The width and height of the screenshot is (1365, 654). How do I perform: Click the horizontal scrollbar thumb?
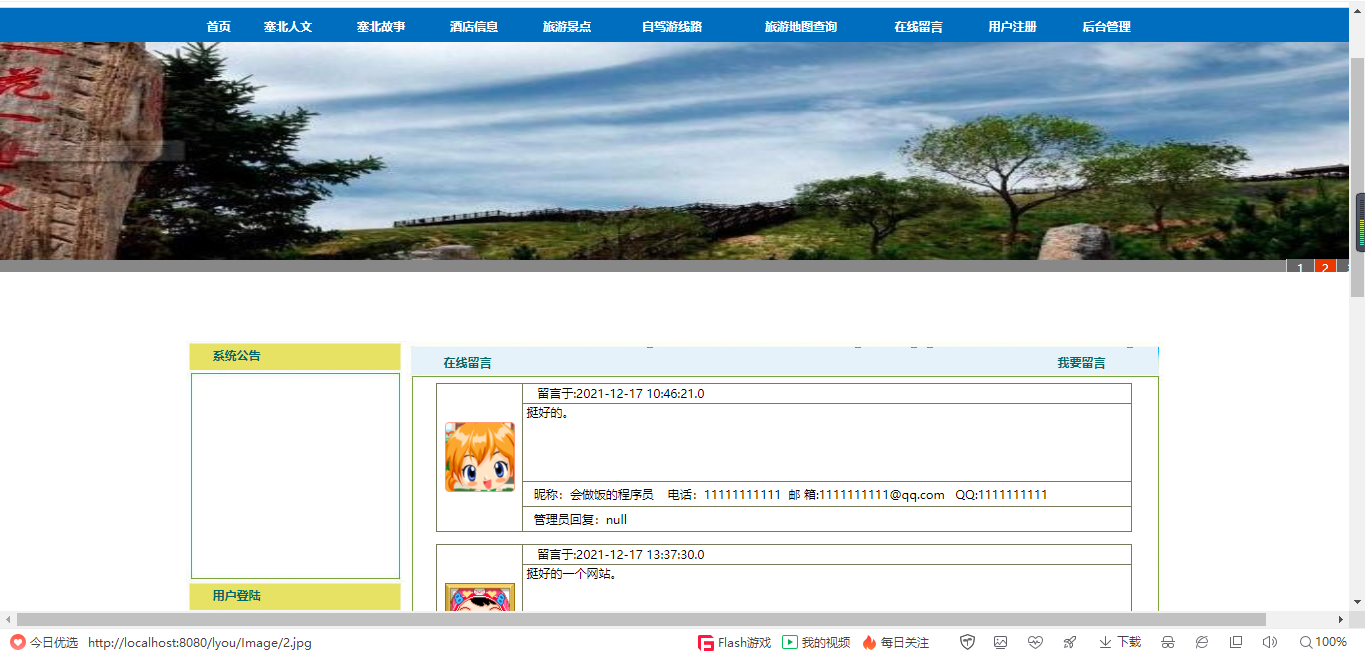point(641,620)
